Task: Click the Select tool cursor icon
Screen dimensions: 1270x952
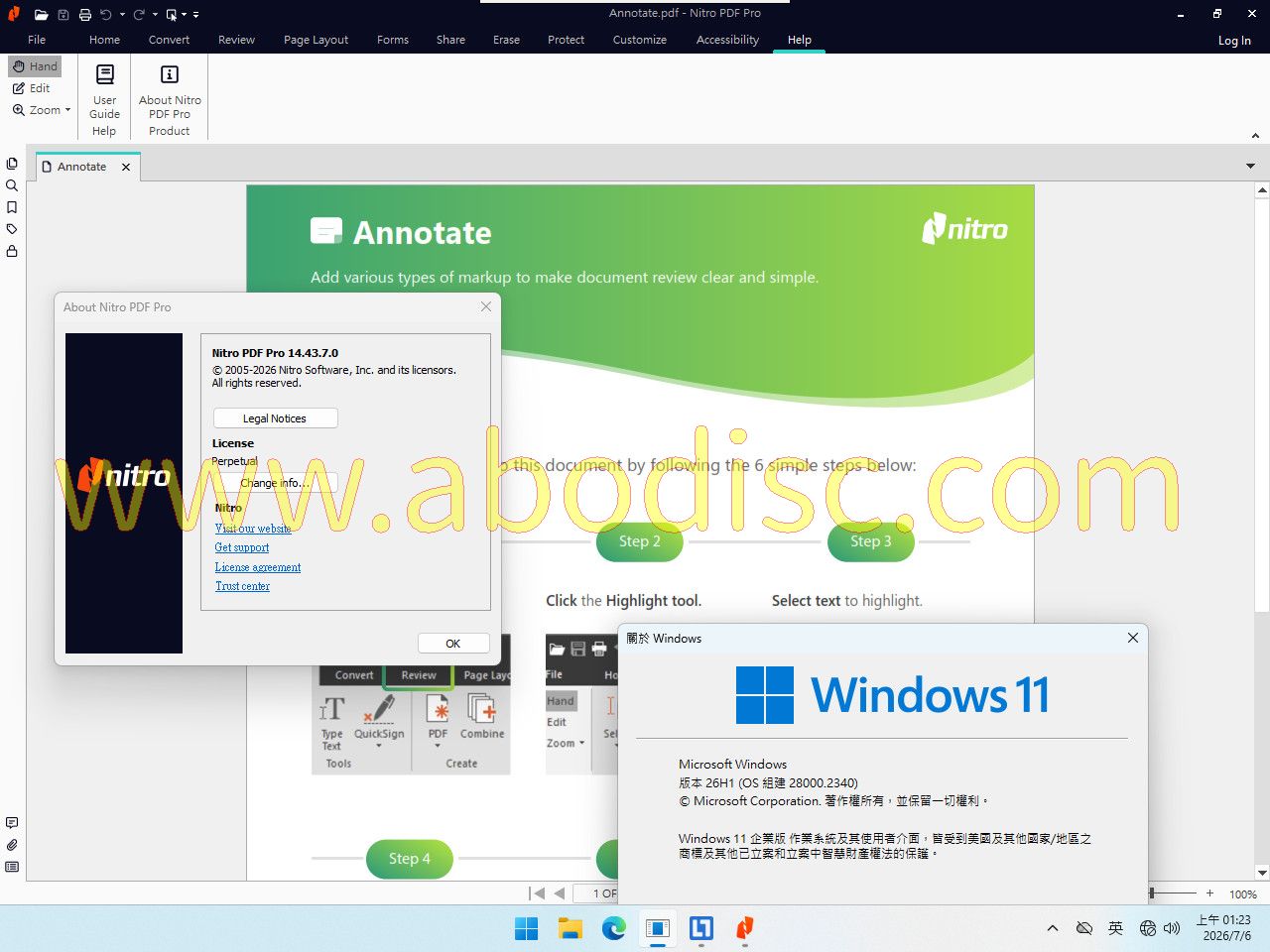Action: pos(172,14)
